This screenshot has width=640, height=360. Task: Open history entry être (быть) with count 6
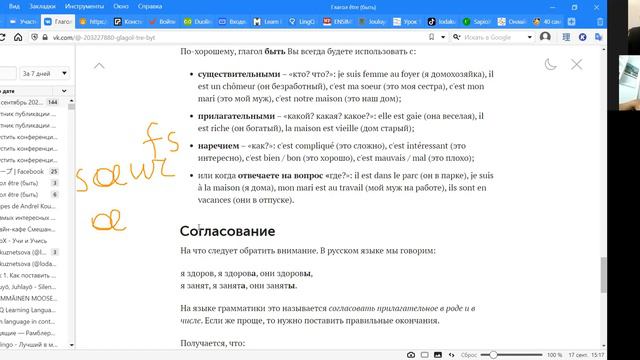point(29,195)
